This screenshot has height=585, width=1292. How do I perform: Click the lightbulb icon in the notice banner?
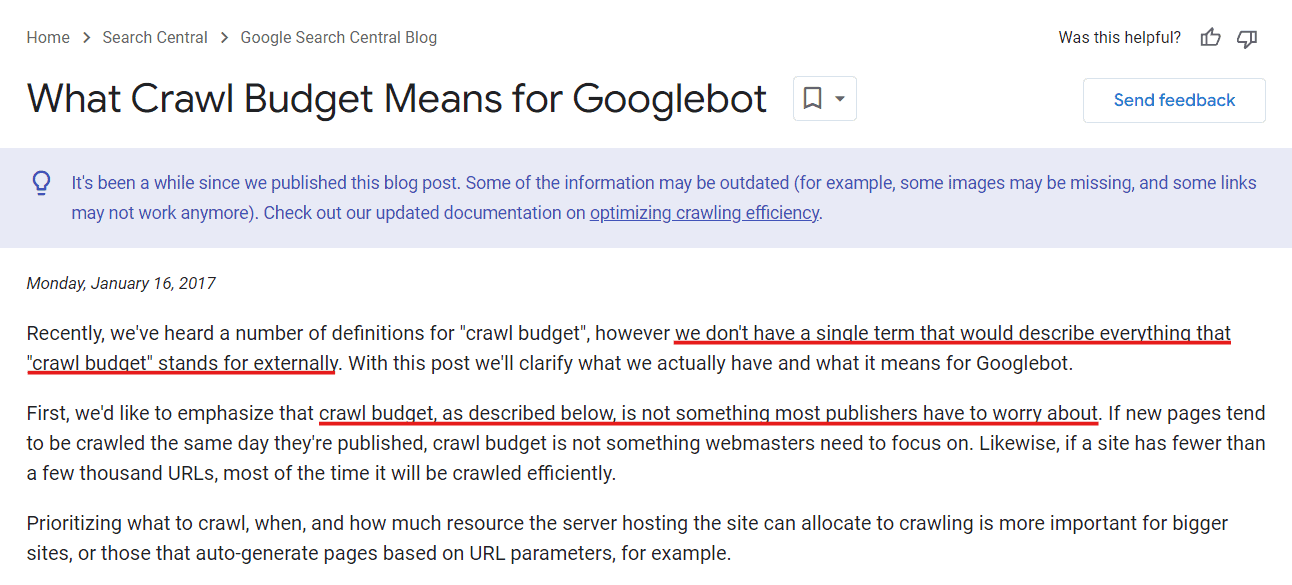(41, 183)
